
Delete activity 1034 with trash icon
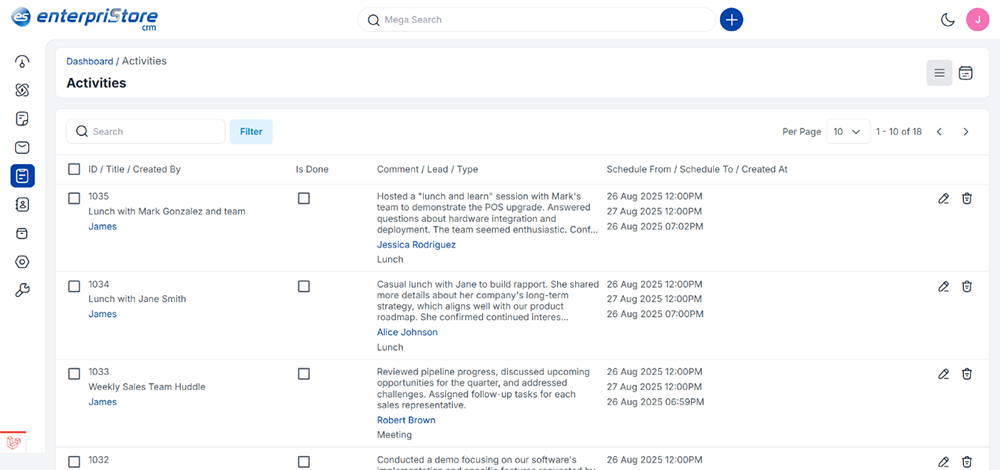point(967,286)
